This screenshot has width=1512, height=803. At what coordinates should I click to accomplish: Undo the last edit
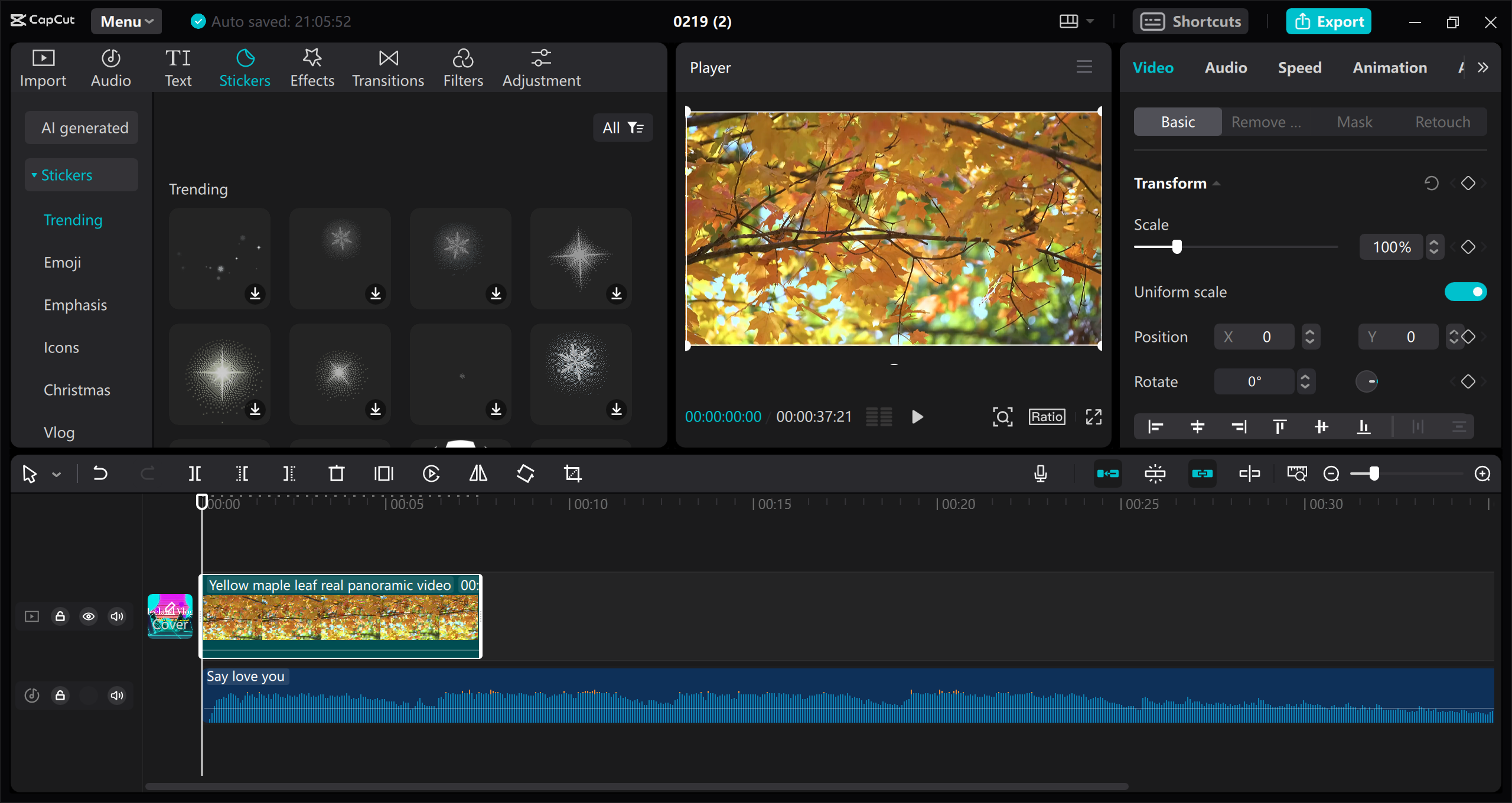click(x=100, y=473)
